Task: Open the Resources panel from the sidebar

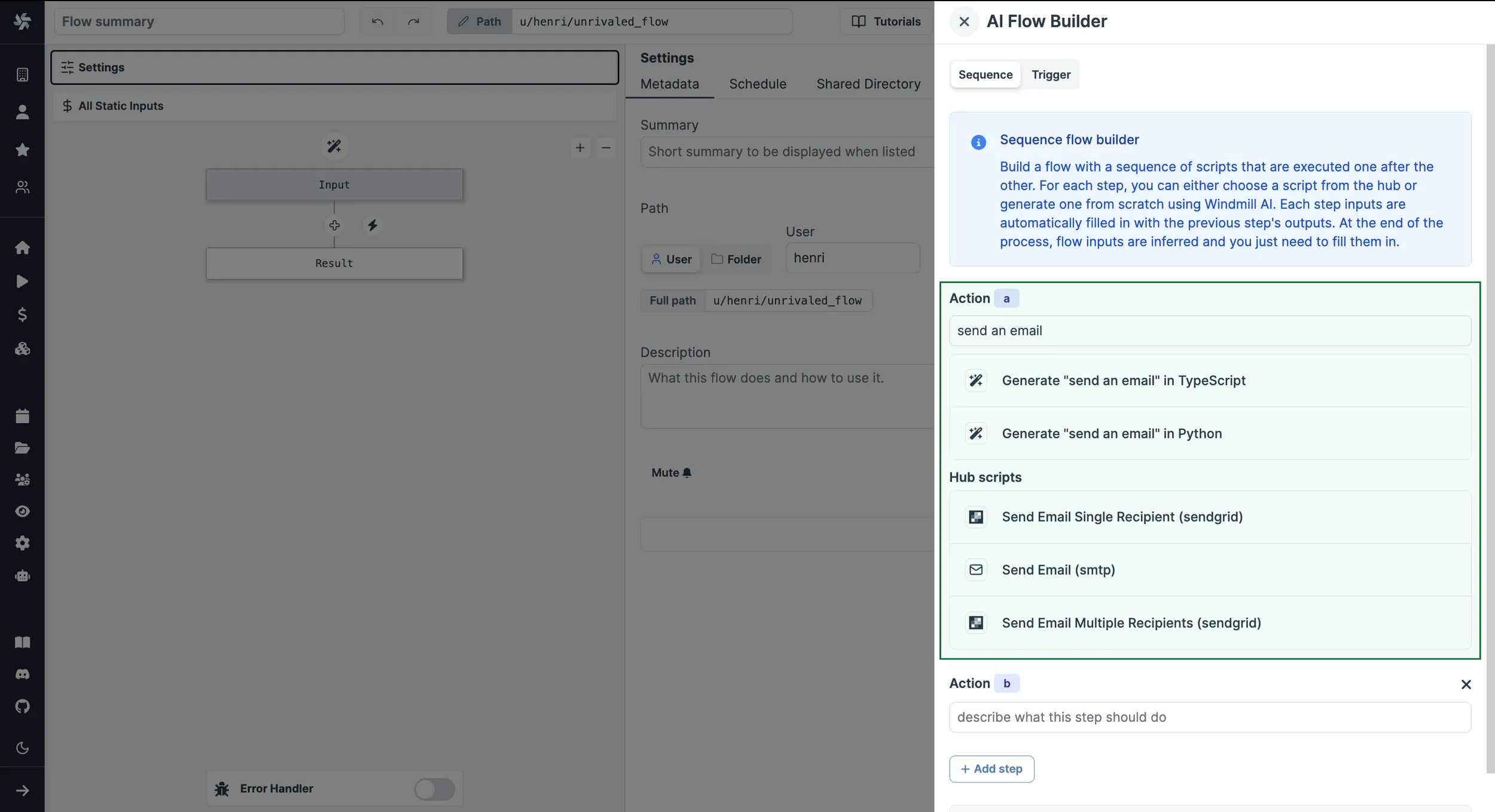Action: point(23,349)
